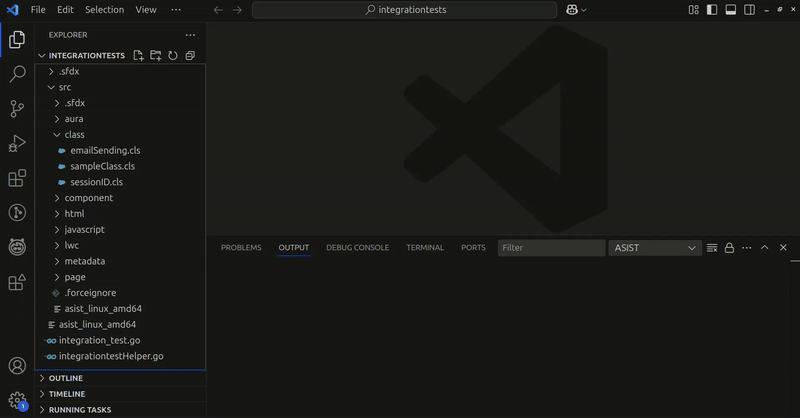The width and height of the screenshot is (800, 418).
Task: Click the output Filter input field
Action: [552, 248]
